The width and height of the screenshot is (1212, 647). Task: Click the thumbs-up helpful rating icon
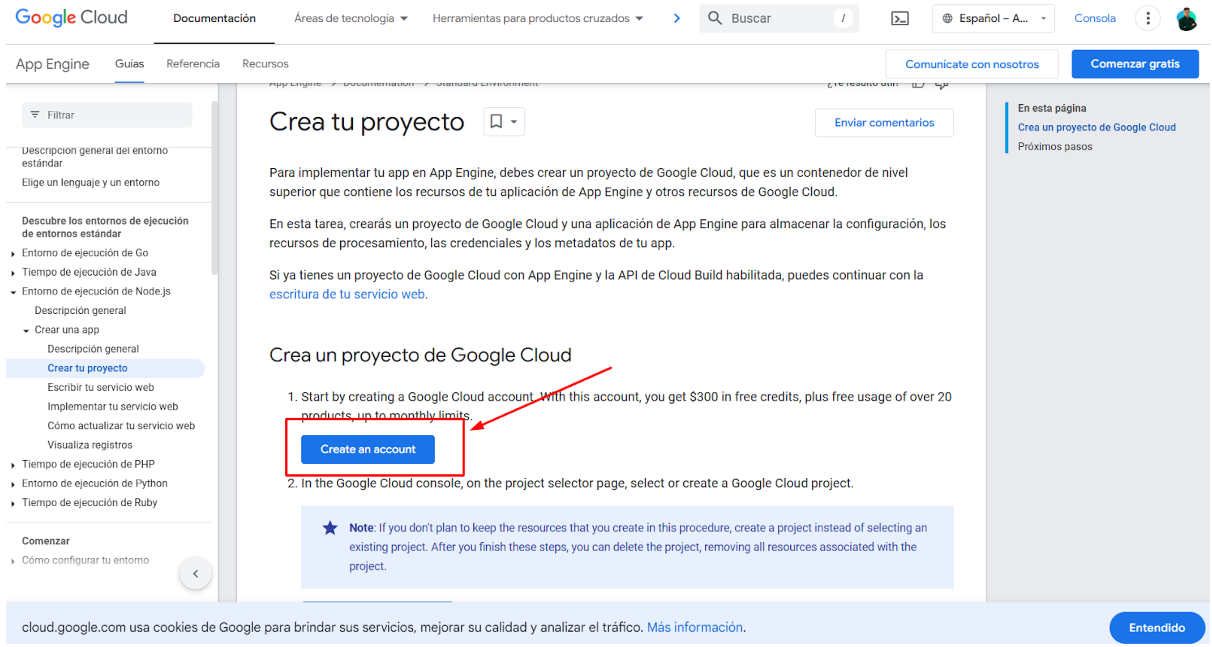coord(918,84)
